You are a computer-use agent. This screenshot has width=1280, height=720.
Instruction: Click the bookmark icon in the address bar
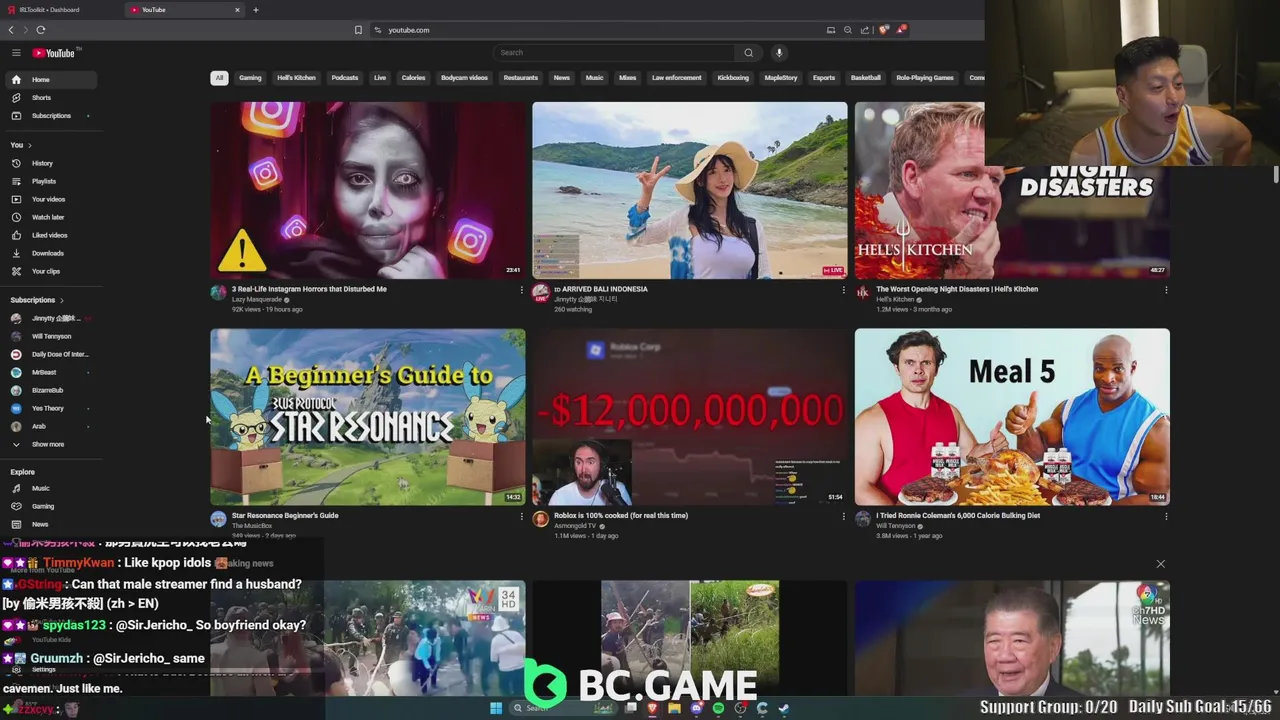(x=358, y=30)
